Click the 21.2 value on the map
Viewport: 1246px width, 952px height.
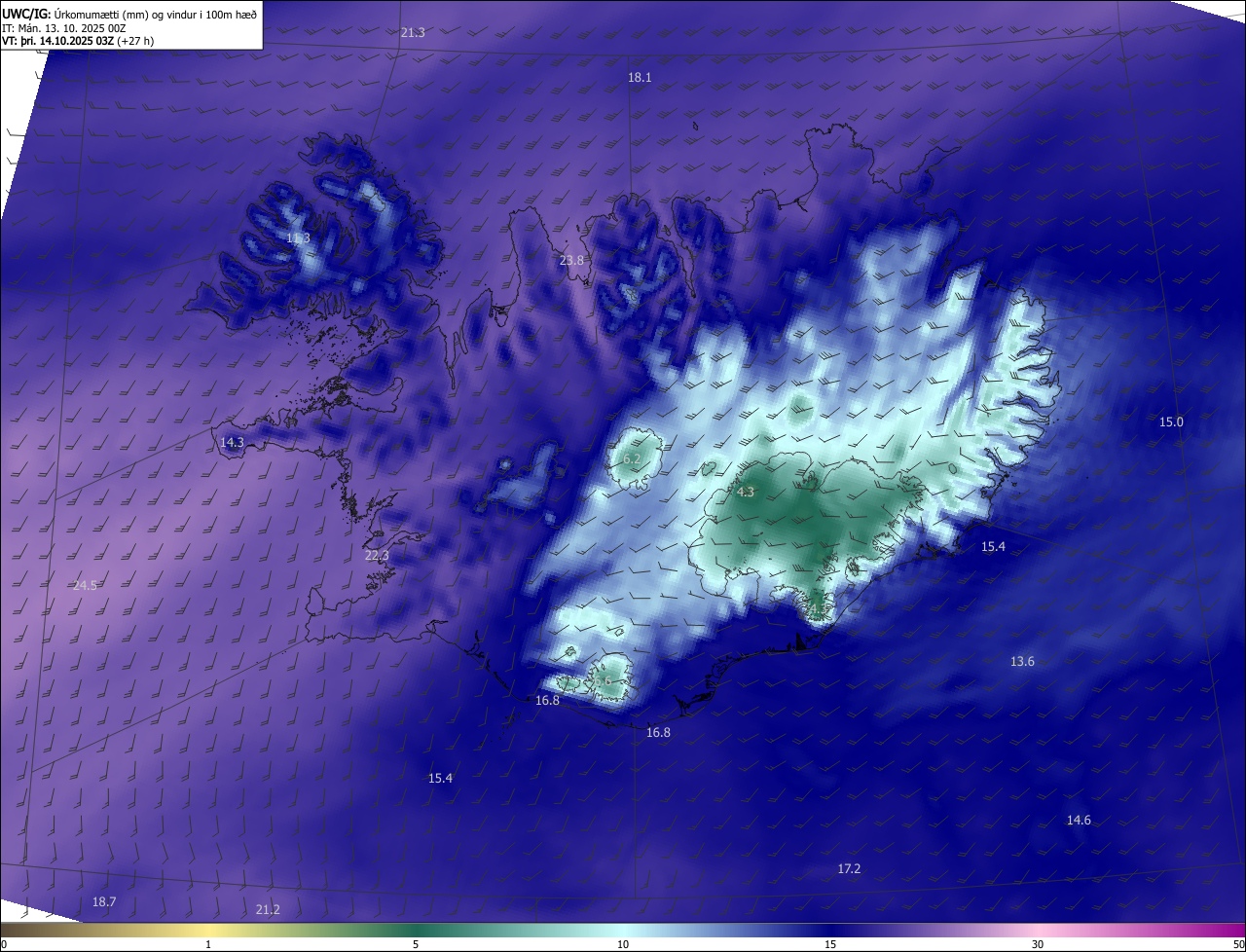[268, 909]
